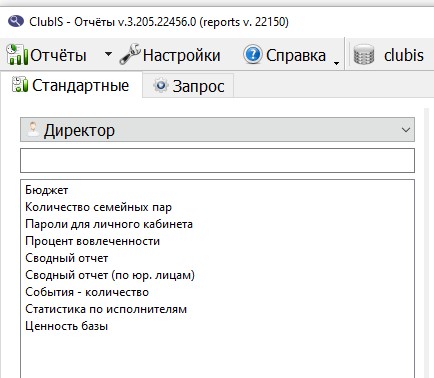Screen dimensions: 434x378
Task: Click the Отчёты chart icon
Action: click(16, 54)
